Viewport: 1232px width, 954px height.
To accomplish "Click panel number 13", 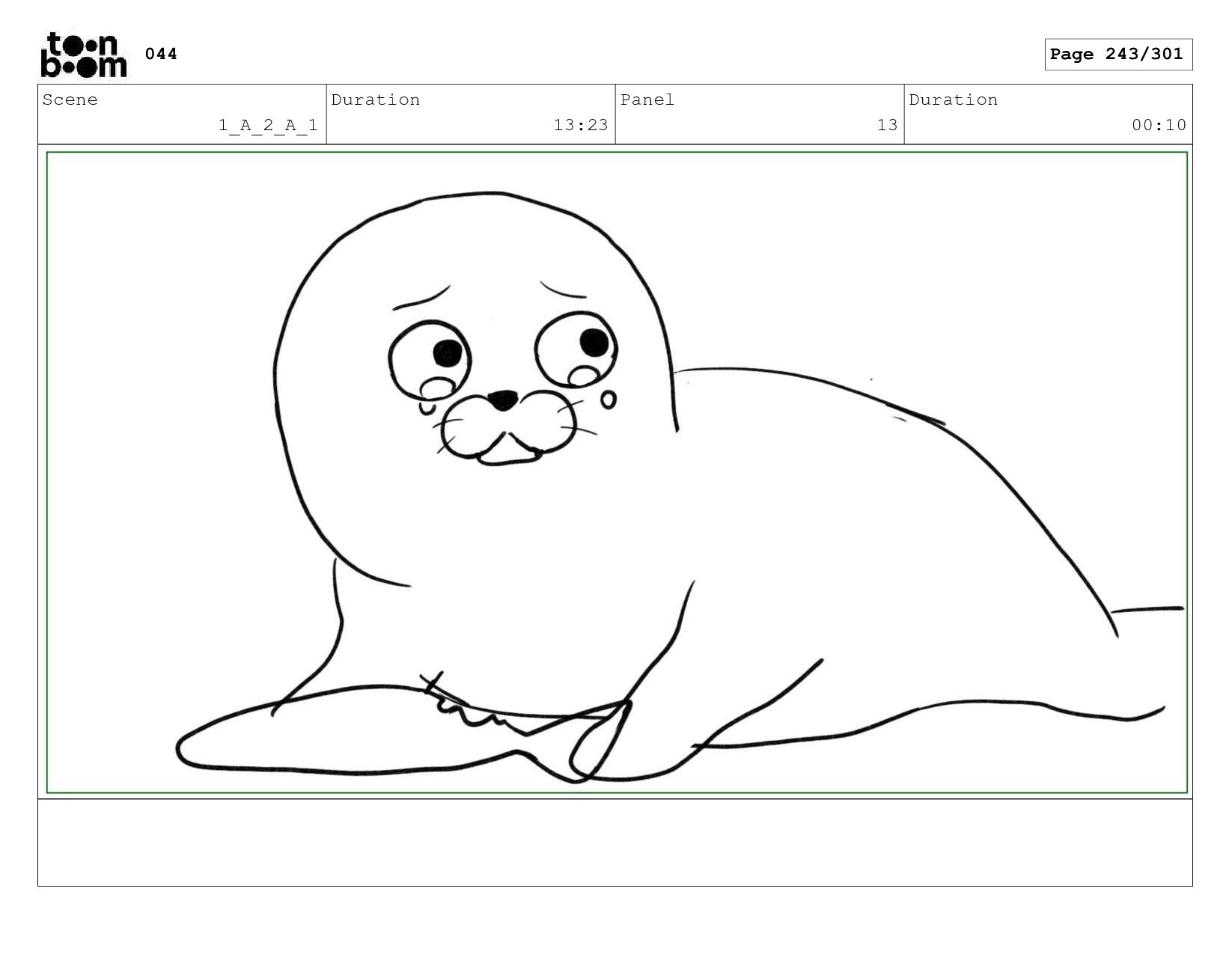I will (x=887, y=125).
